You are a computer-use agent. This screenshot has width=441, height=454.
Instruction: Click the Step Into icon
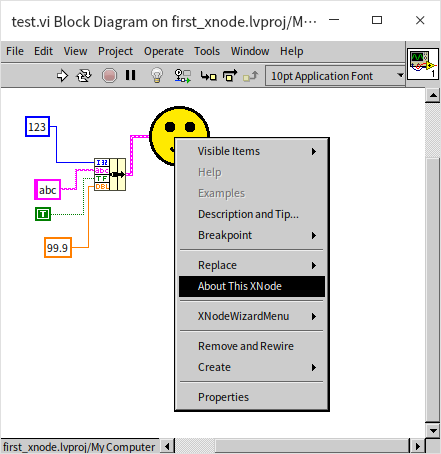click(x=208, y=76)
